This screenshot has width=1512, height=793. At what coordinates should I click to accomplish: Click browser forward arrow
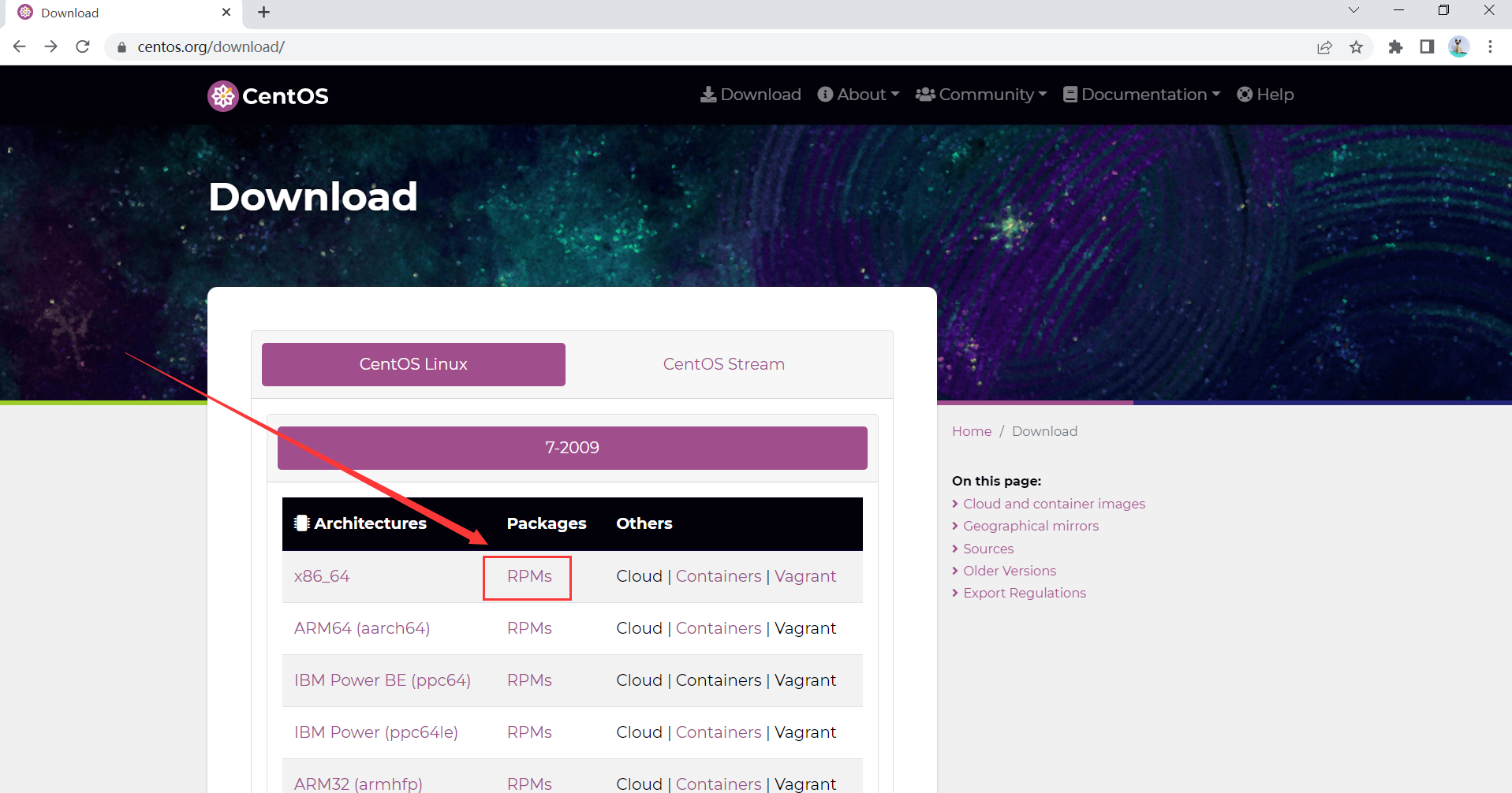pos(51,47)
